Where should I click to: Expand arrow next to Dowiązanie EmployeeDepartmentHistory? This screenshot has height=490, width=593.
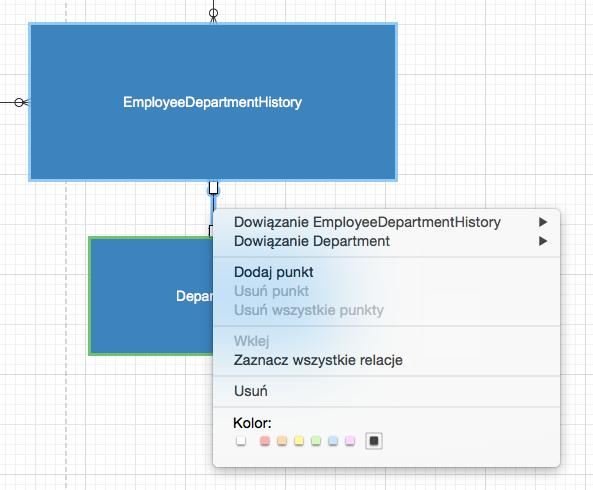[543, 222]
